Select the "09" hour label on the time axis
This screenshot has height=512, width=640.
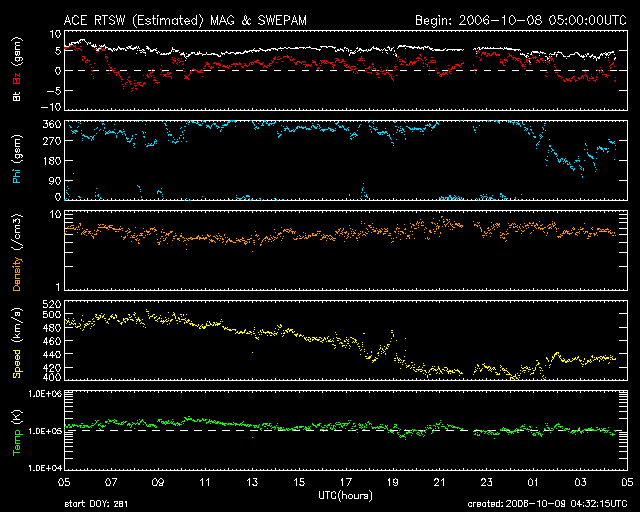pos(158,482)
